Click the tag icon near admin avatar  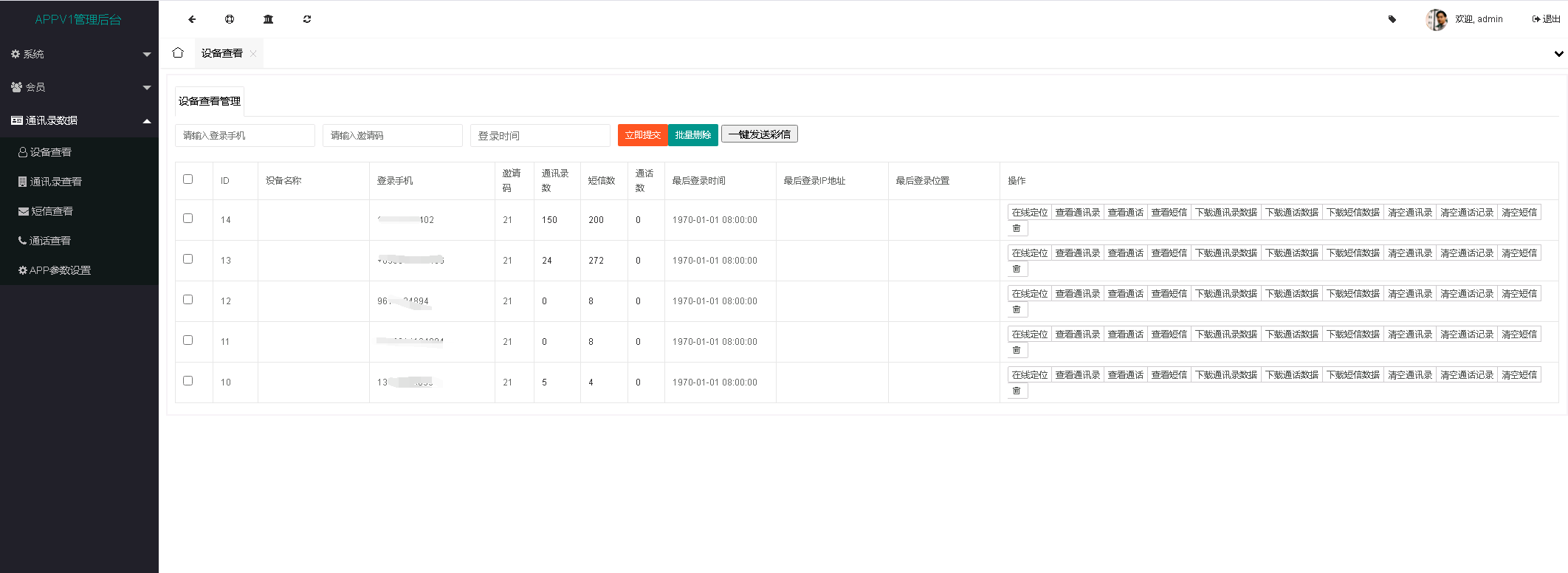1392,19
